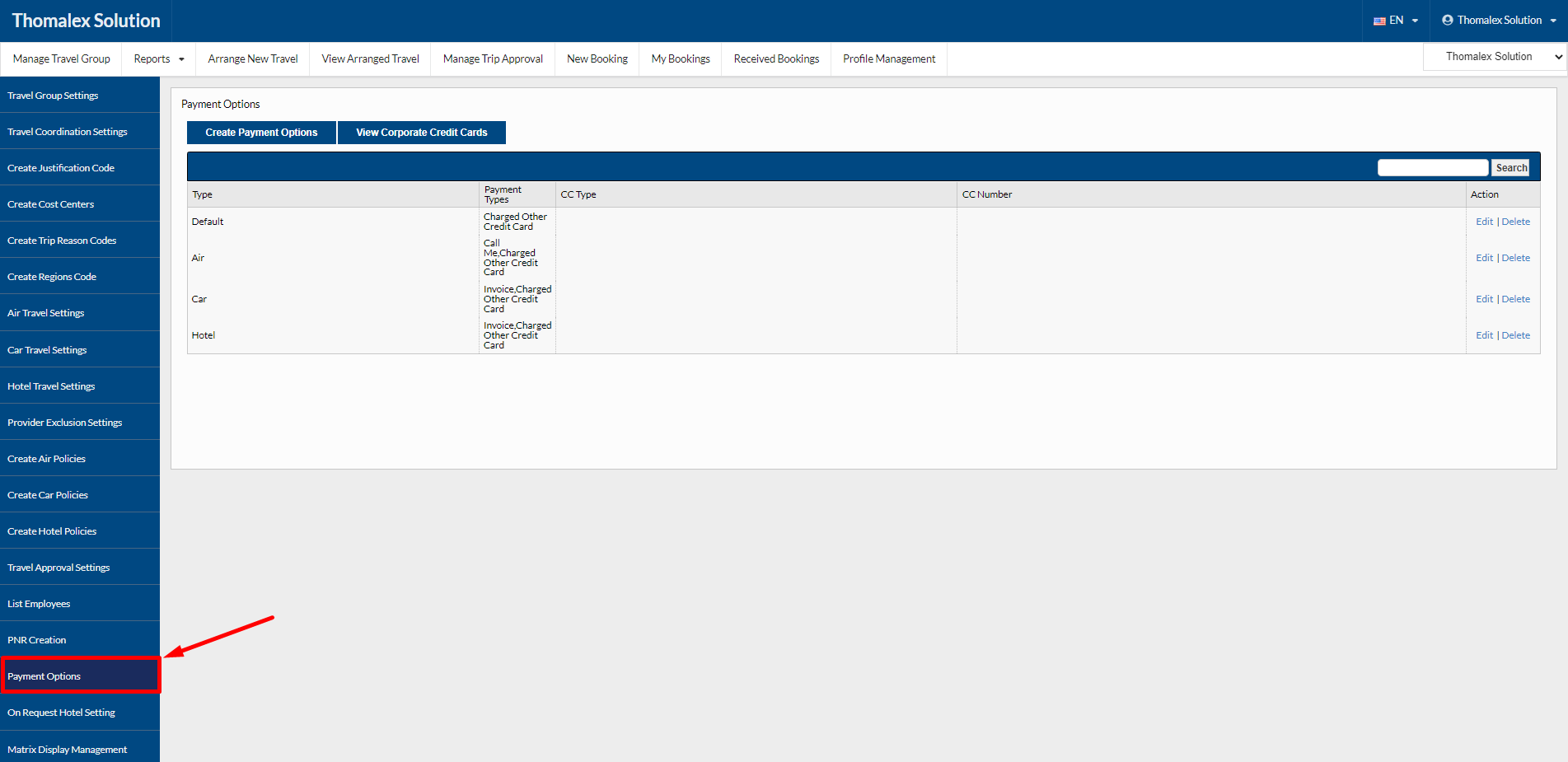Go to New Booking
1568x762 pixels.
[597, 59]
